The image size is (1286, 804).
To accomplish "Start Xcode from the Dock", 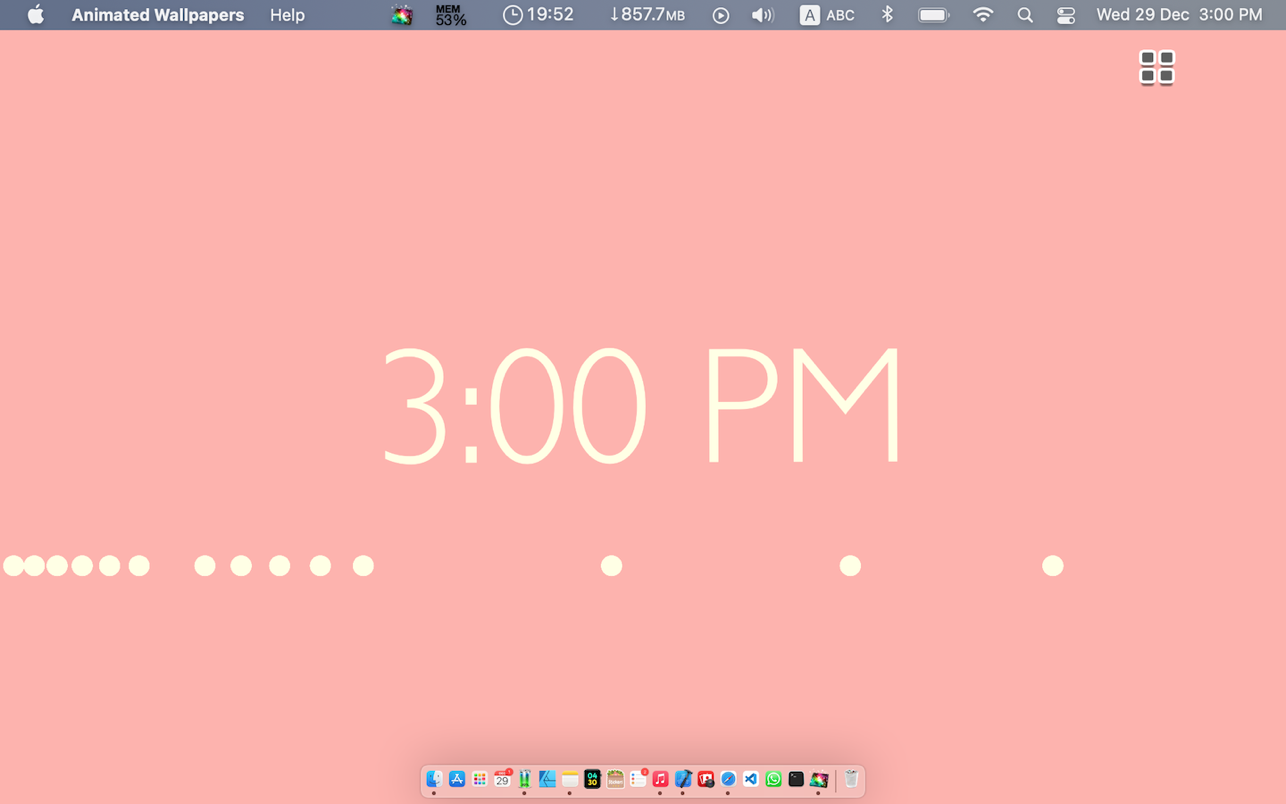I will pos(683,780).
